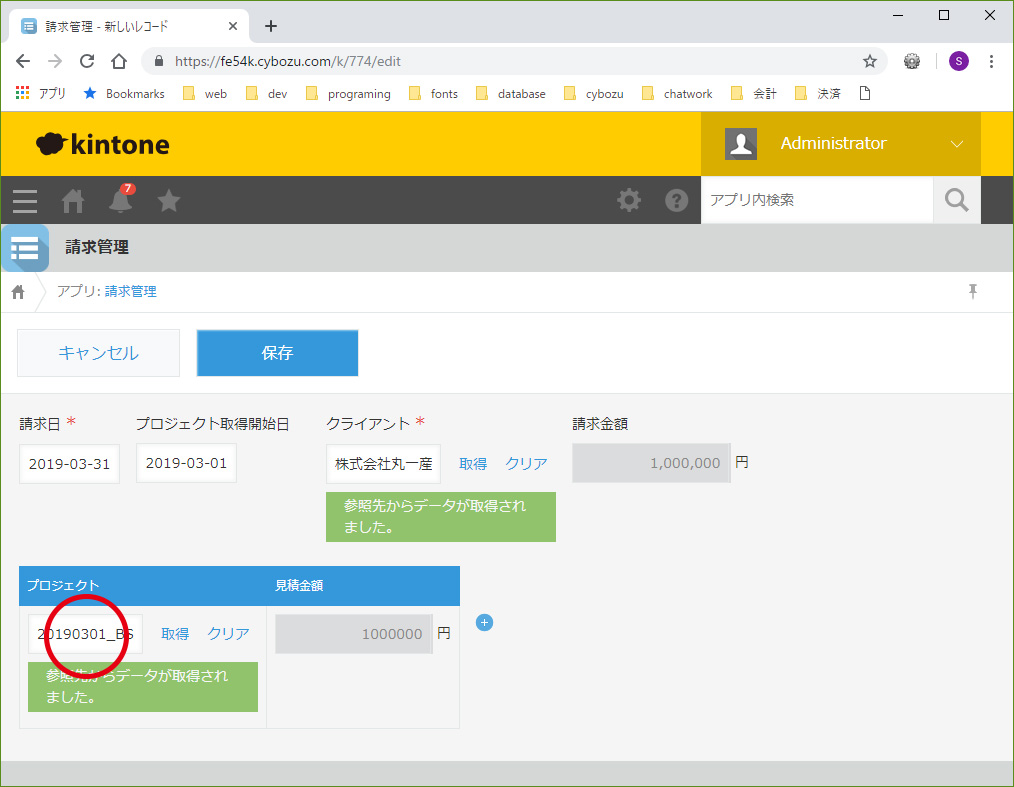The width and height of the screenshot is (1014, 787).
Task: Open new browser tab
Action: click(270, 26)
